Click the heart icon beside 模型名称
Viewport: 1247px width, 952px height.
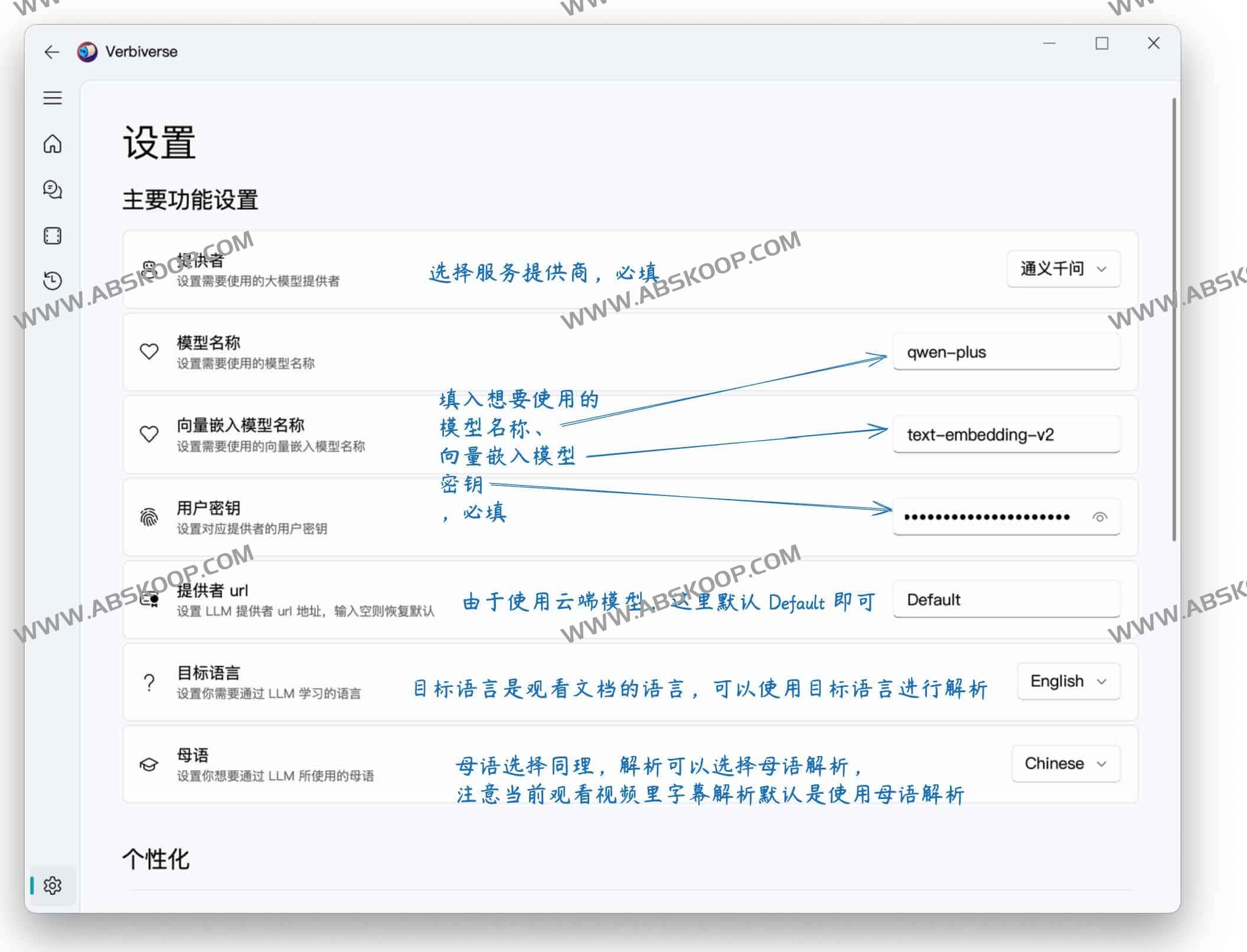[149, 352]
